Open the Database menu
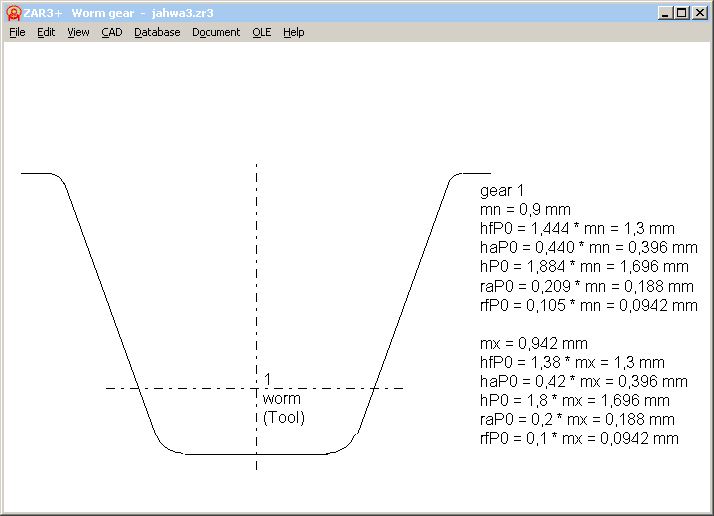Screen dimensions: 714x516 click(157, 32)
